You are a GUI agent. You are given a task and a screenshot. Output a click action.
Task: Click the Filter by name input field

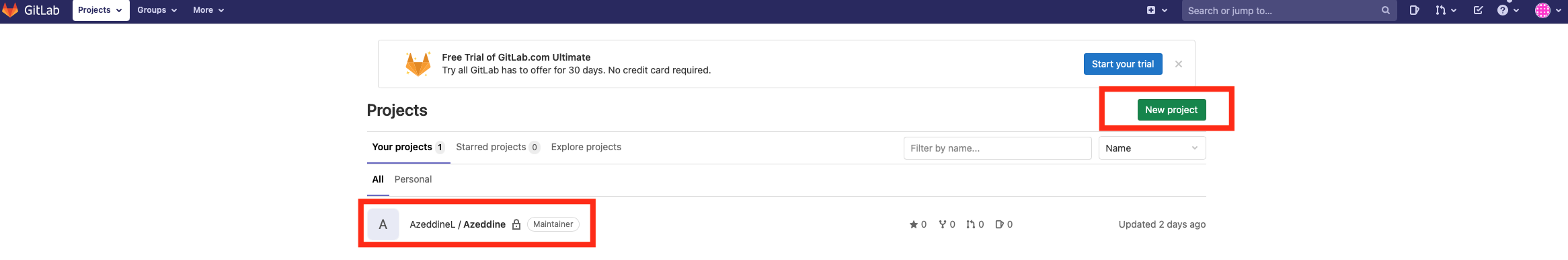(x=997, y=148)
